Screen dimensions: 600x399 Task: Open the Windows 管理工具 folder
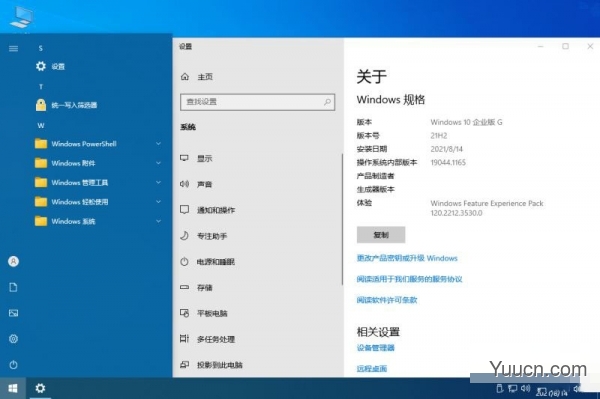pyautogui.click(x=72, y=182)
